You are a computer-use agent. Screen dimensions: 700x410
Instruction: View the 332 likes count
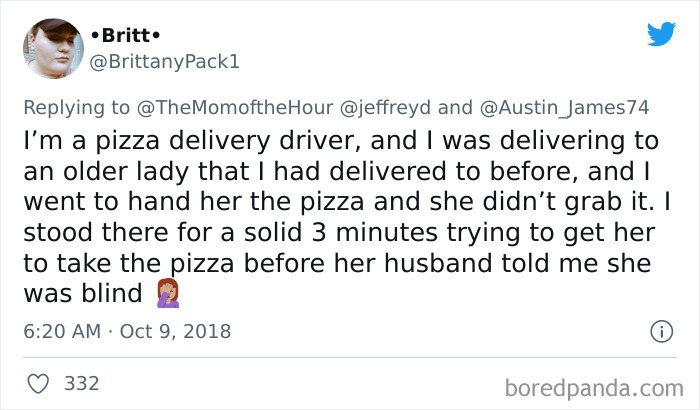(80, 383)
